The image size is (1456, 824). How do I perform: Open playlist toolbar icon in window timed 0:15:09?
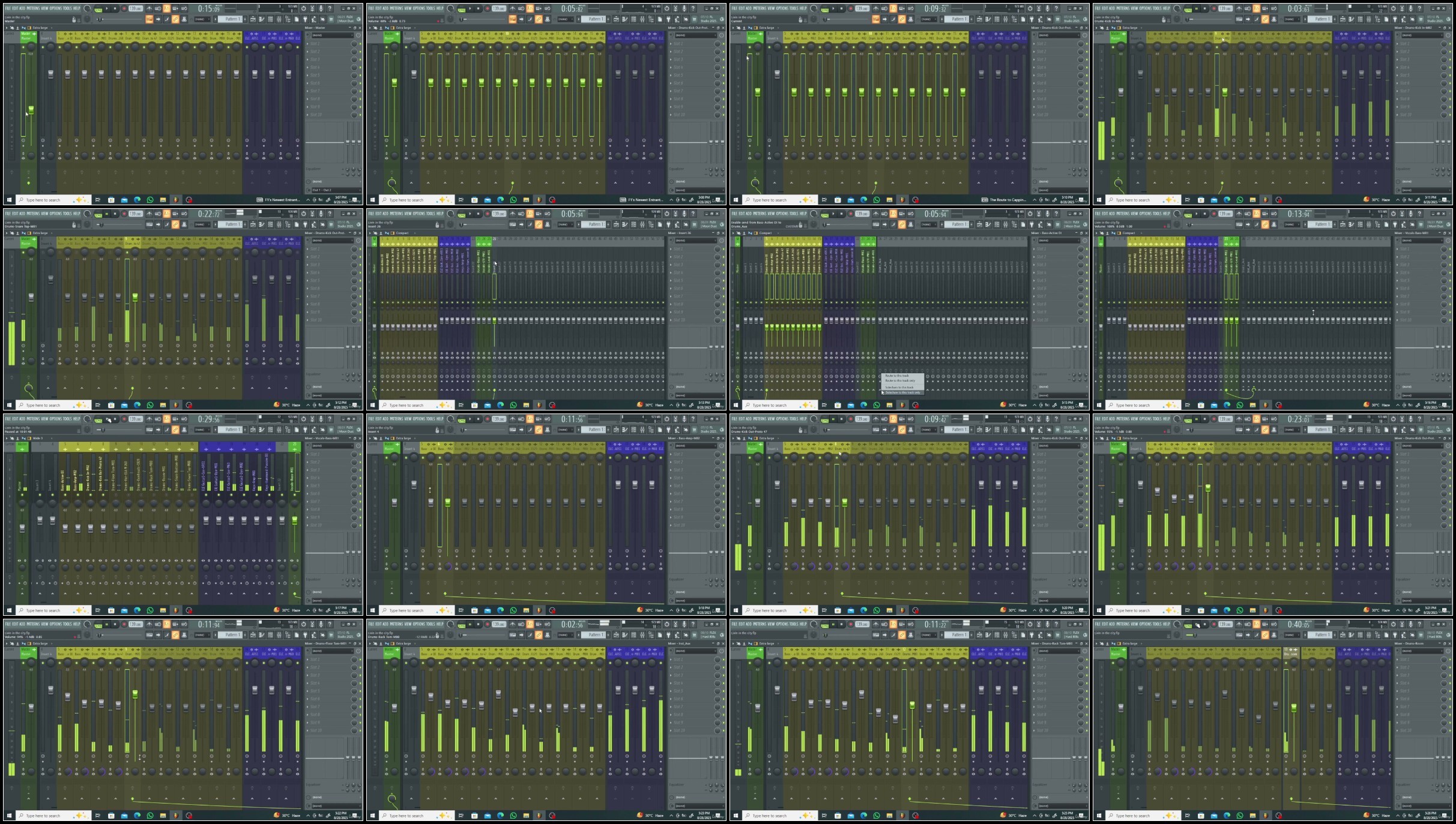pyautogui.click(x=253, y=19)
